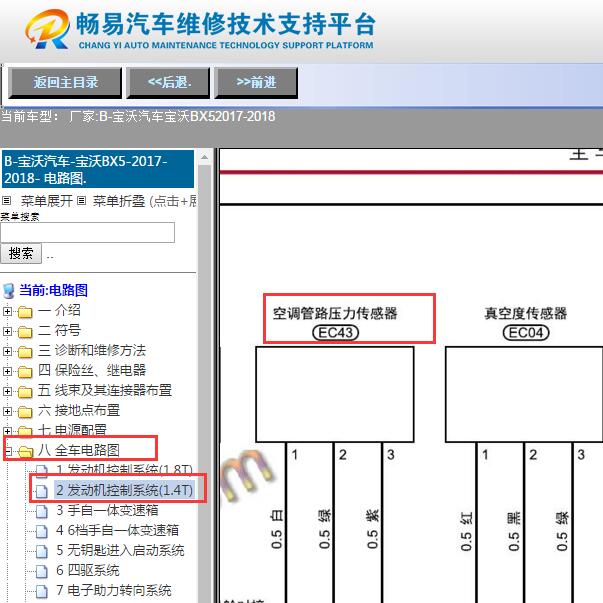Click the page icon of 7 电子助力转向系统
603x603 pixels.
click(x=42, y=591)
